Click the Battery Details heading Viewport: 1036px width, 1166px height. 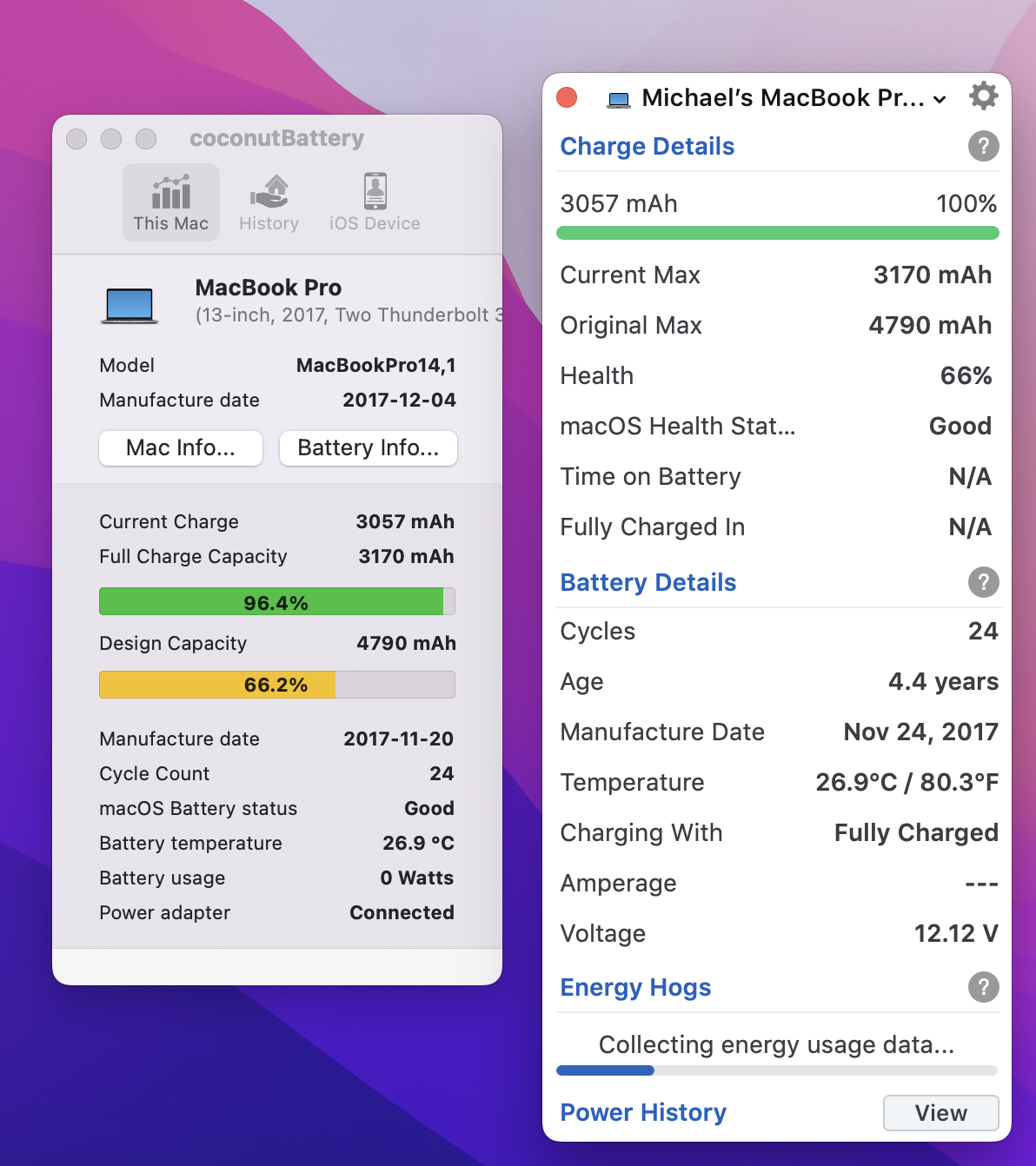click(648, 582)
